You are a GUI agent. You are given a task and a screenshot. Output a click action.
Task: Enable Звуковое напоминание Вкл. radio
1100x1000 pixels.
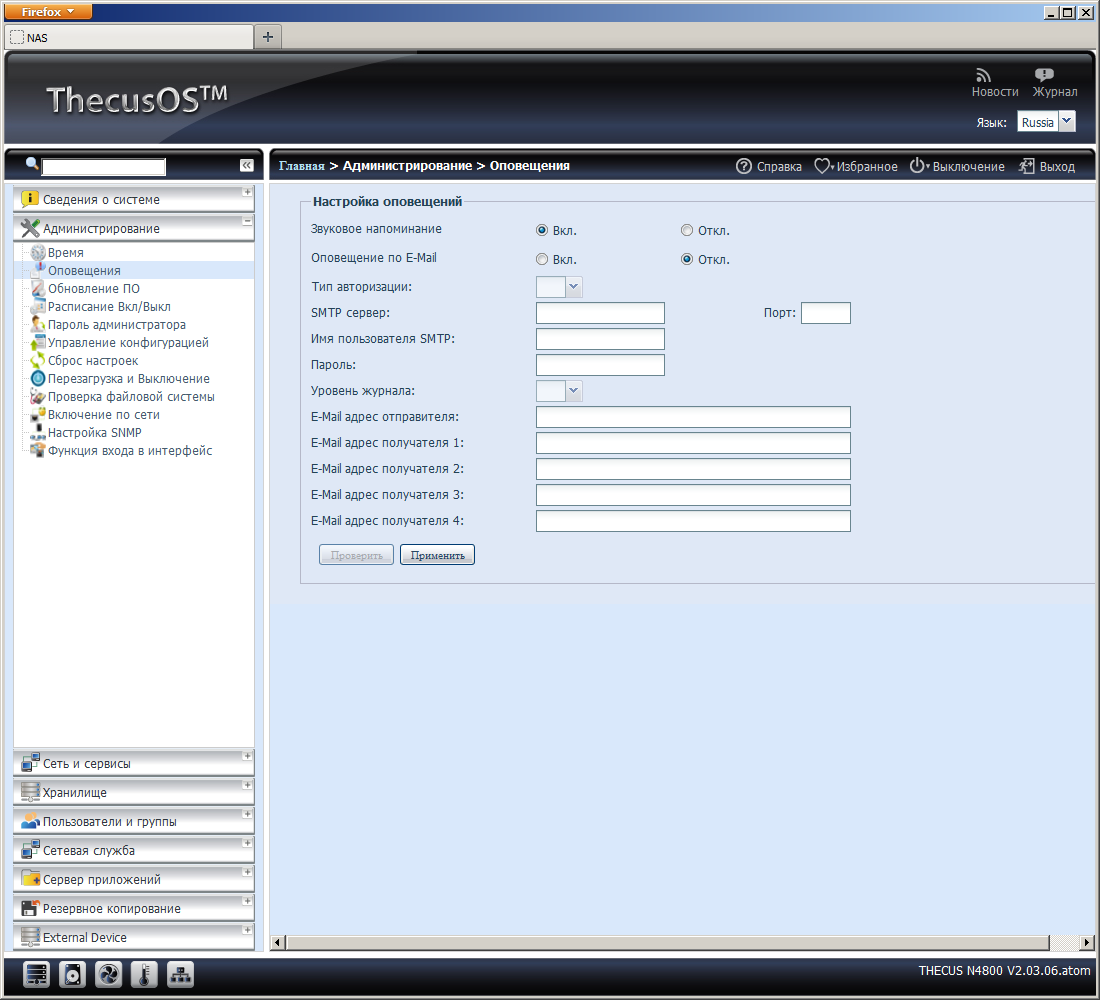(x=542, y=230)
